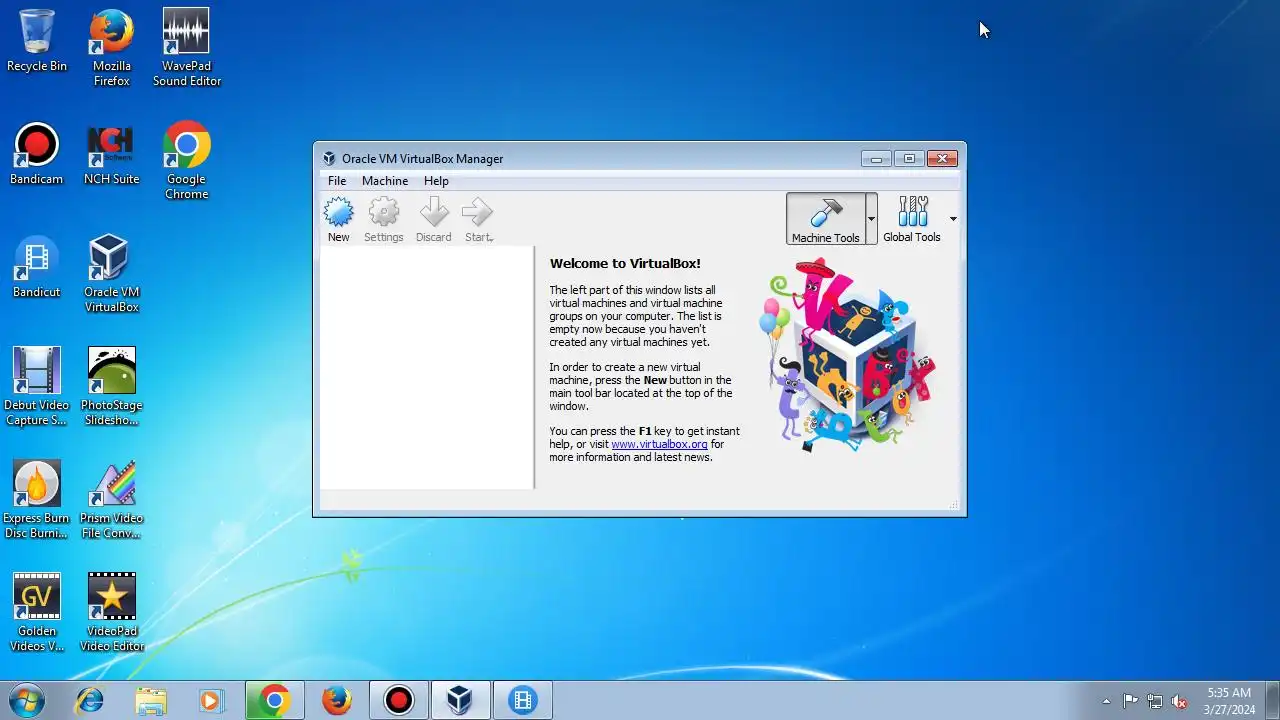Click the Start arrow toolbar icon
The image size is (1280, 720).
click(x=478, y=212)
